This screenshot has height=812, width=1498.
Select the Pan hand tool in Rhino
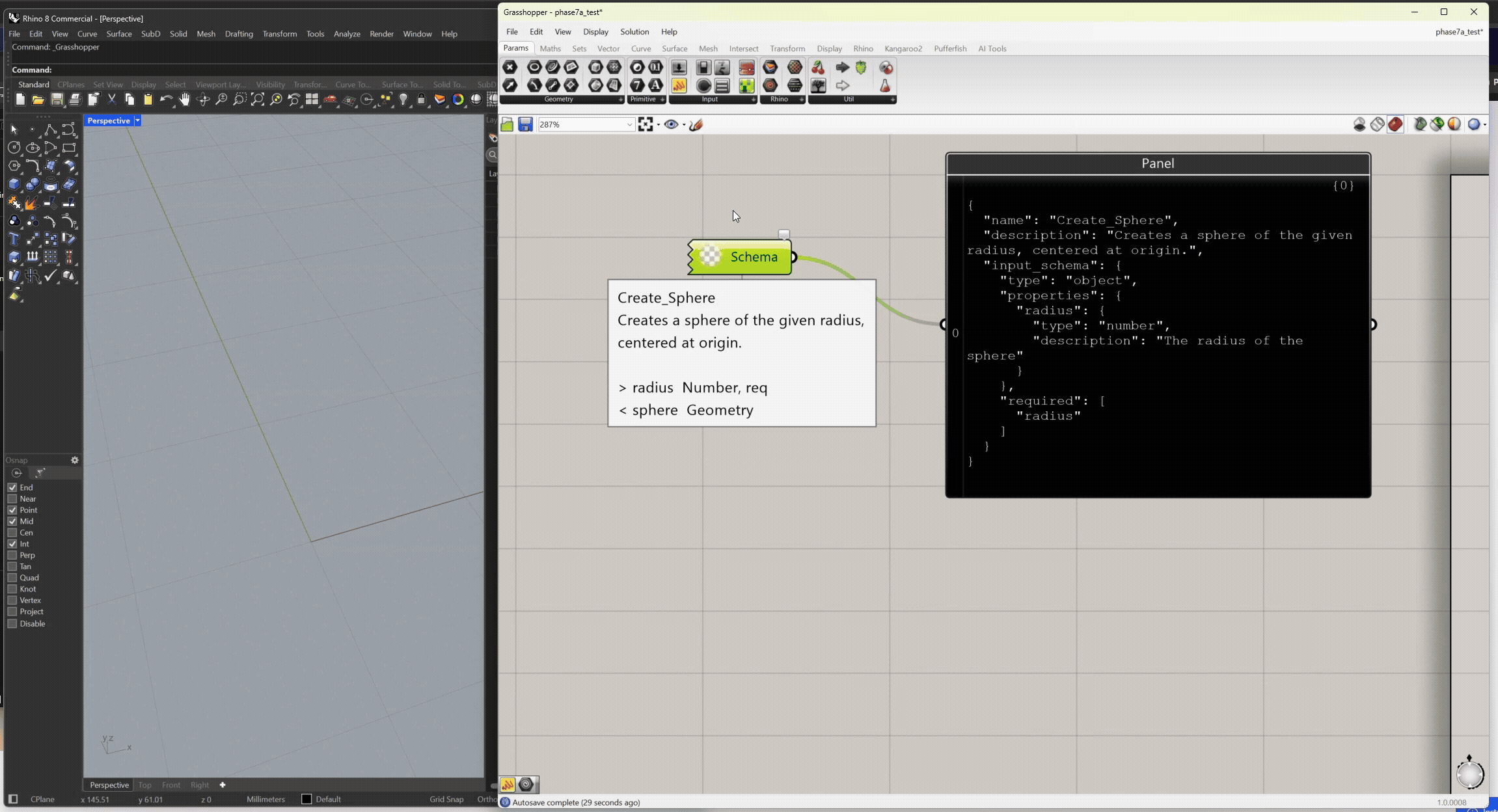185,100
